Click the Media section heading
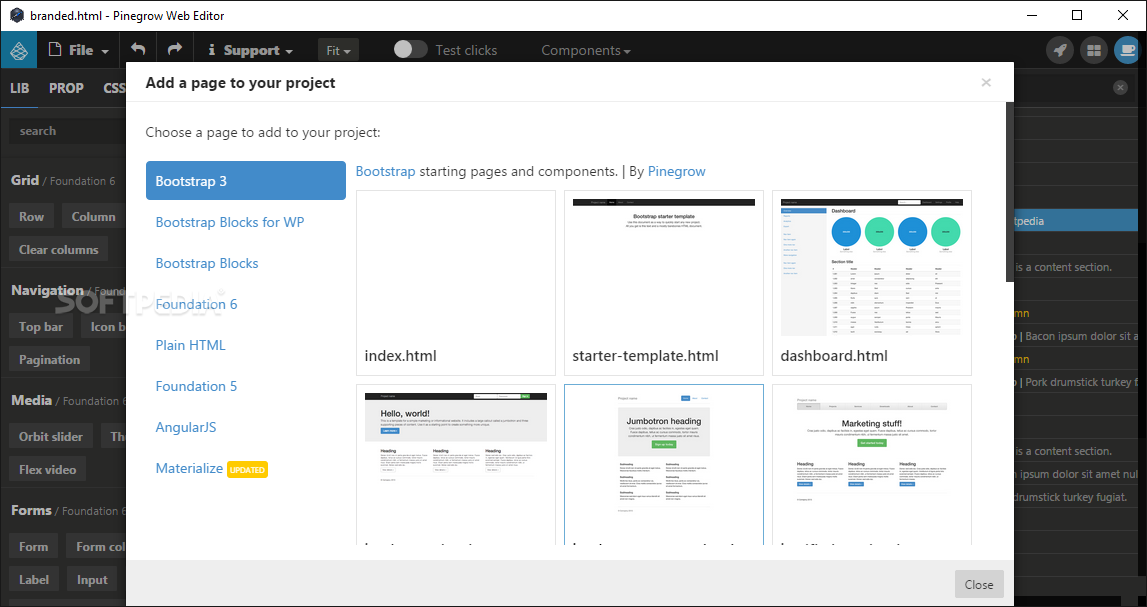1147x607 pixels. click(x=31, y=400)
